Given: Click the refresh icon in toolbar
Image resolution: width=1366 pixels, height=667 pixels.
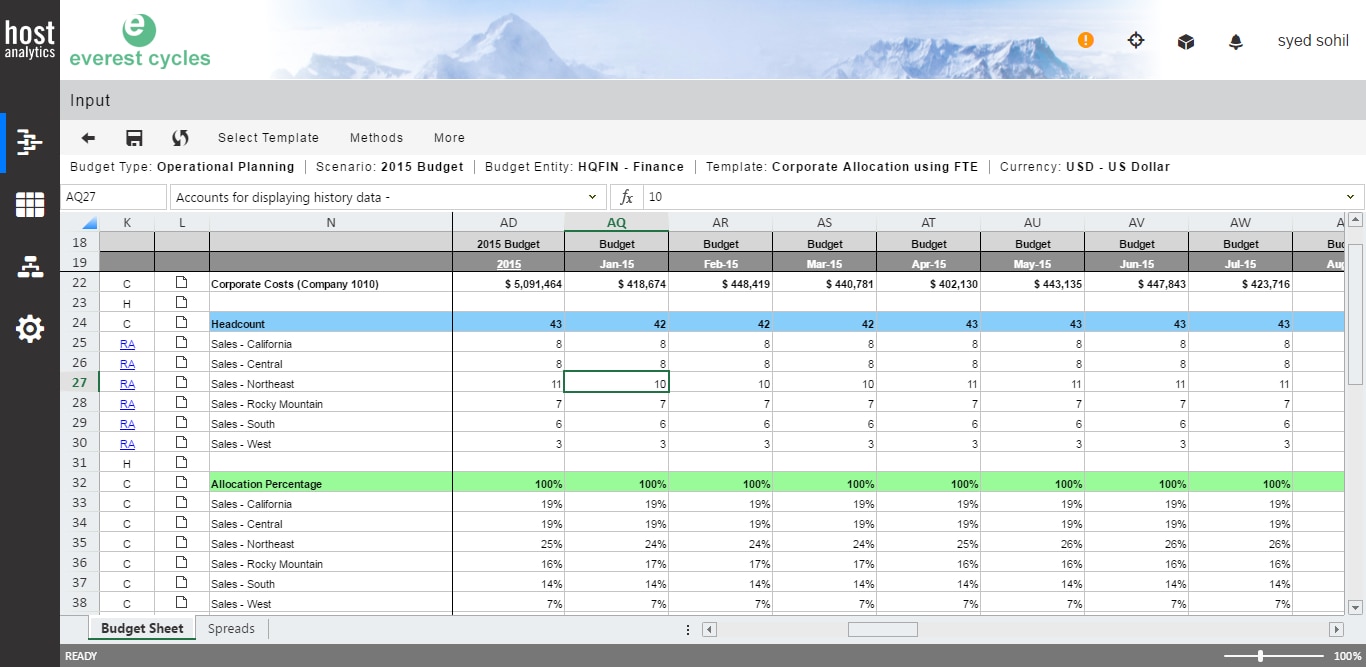Looking at the screenshot, I should pyautogui.click(x=180, y=138).
